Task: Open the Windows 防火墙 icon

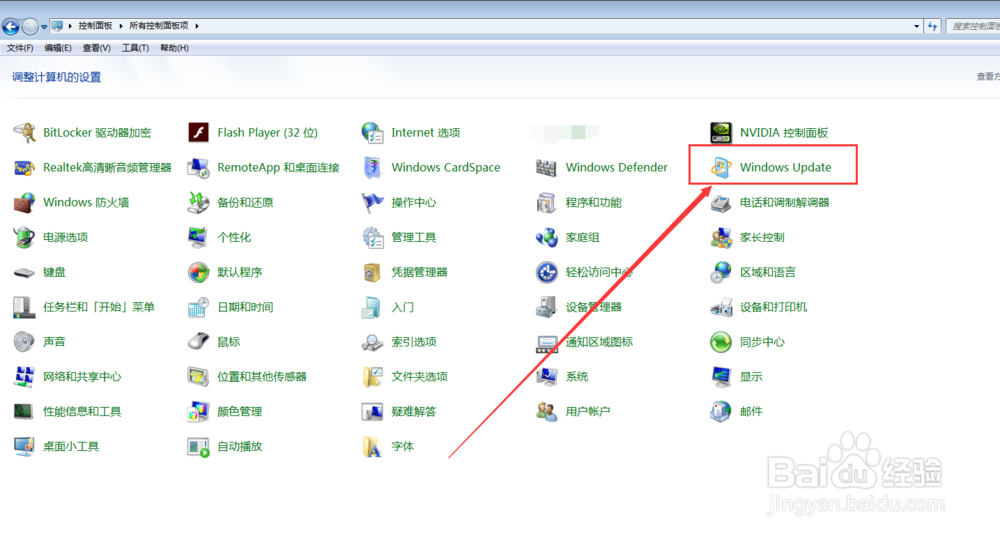Action: [x=24, y=203]
